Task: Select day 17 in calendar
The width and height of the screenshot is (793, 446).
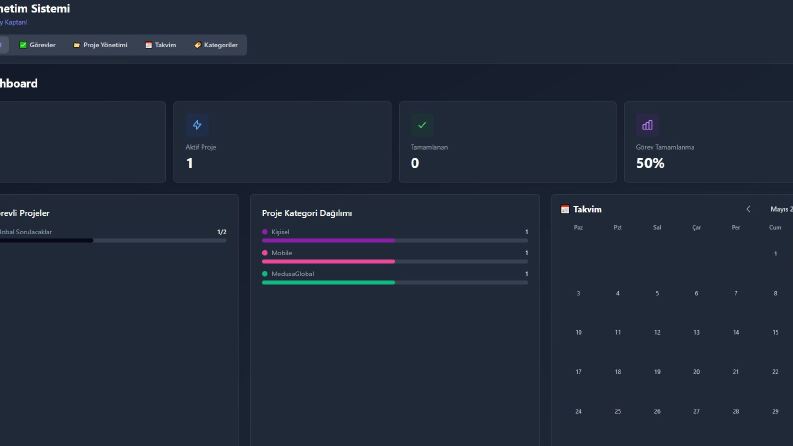Action: tap(578, 372)
